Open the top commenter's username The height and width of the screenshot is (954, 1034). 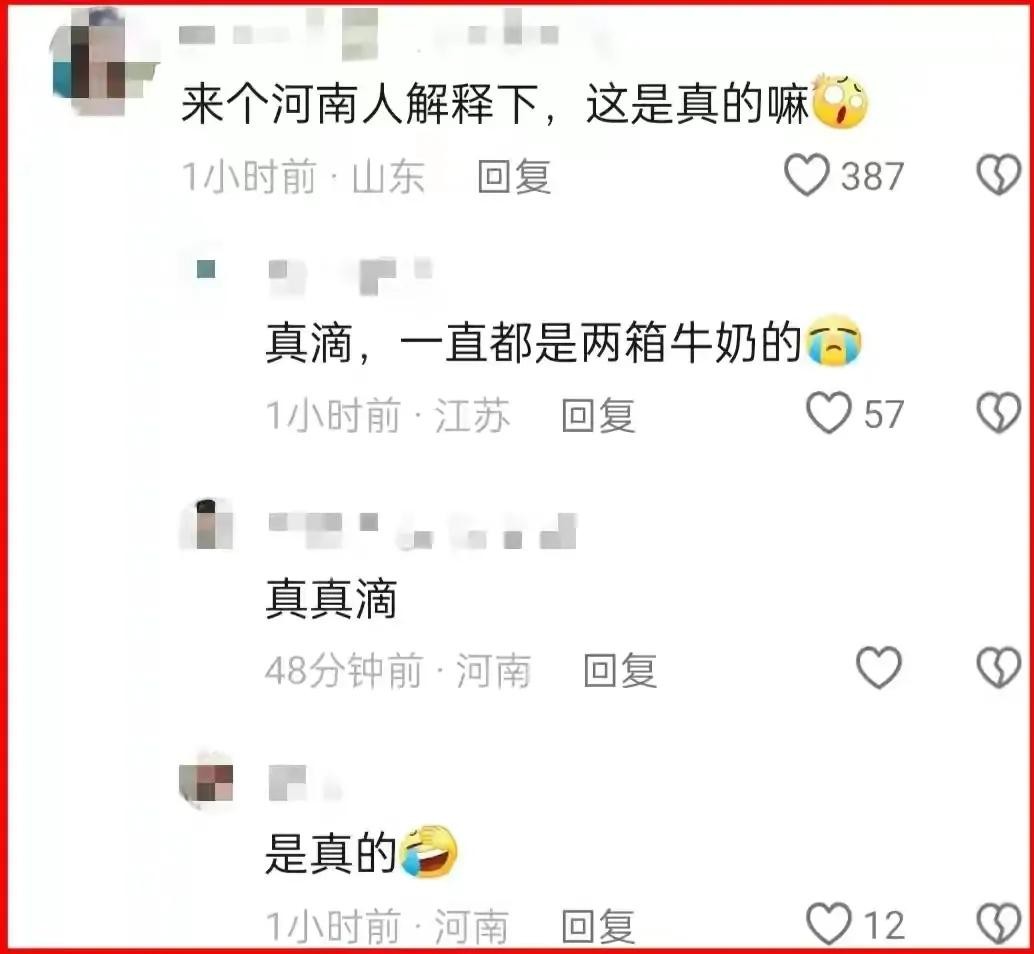pyautogui.click(x=369, y=34)
